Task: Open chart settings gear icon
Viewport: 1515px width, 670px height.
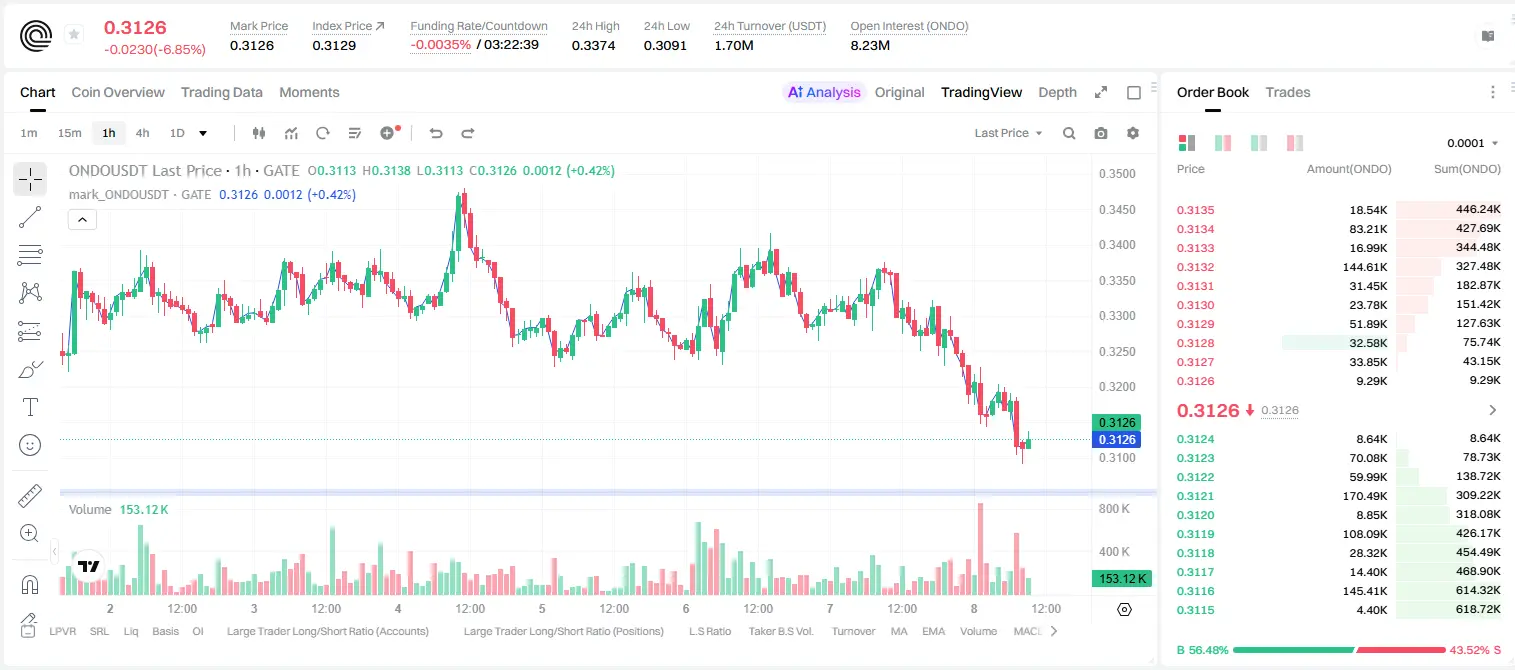Action: (1133, 133)
